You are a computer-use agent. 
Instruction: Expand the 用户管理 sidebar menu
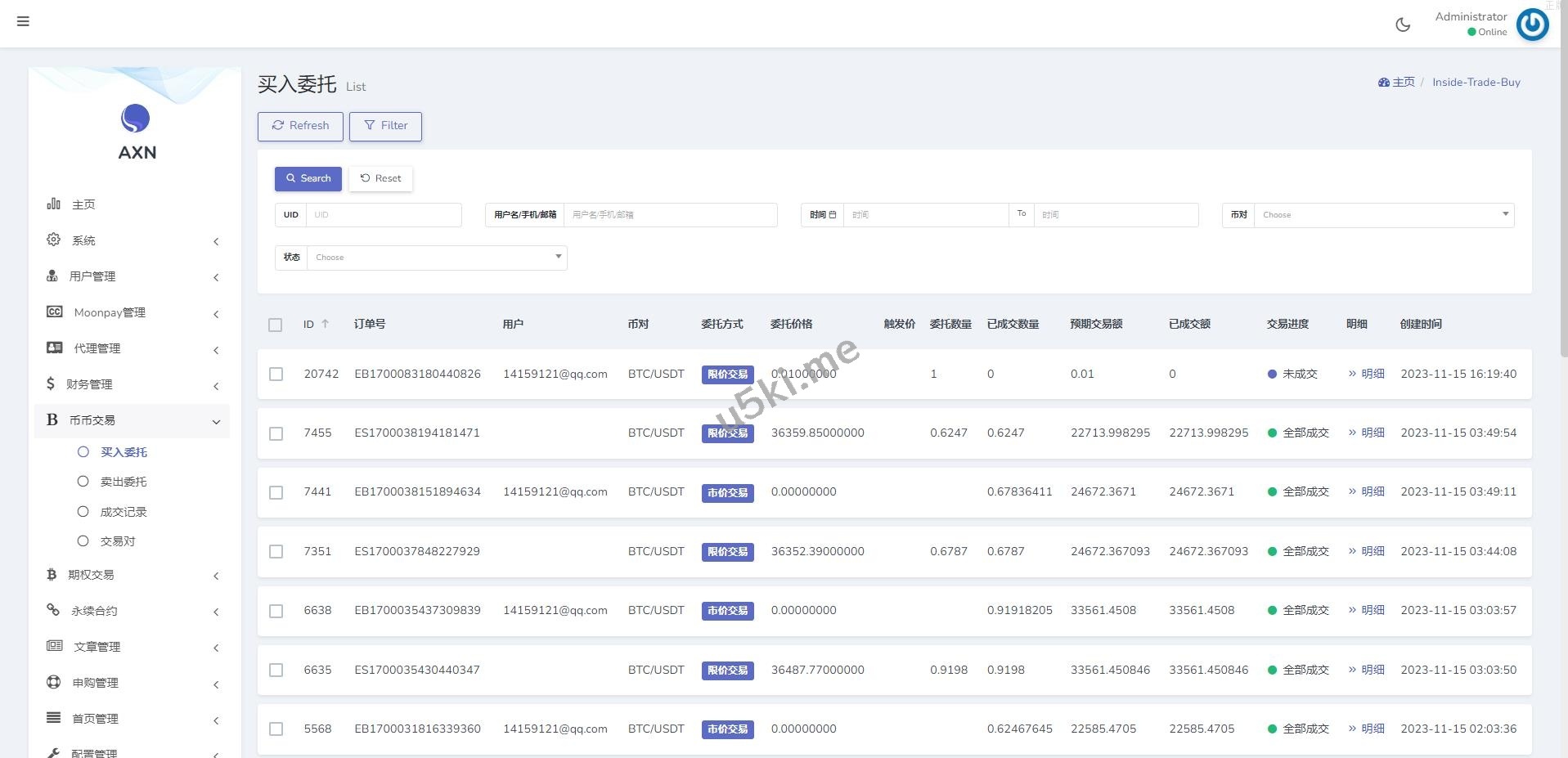click(x=133, y=276)
